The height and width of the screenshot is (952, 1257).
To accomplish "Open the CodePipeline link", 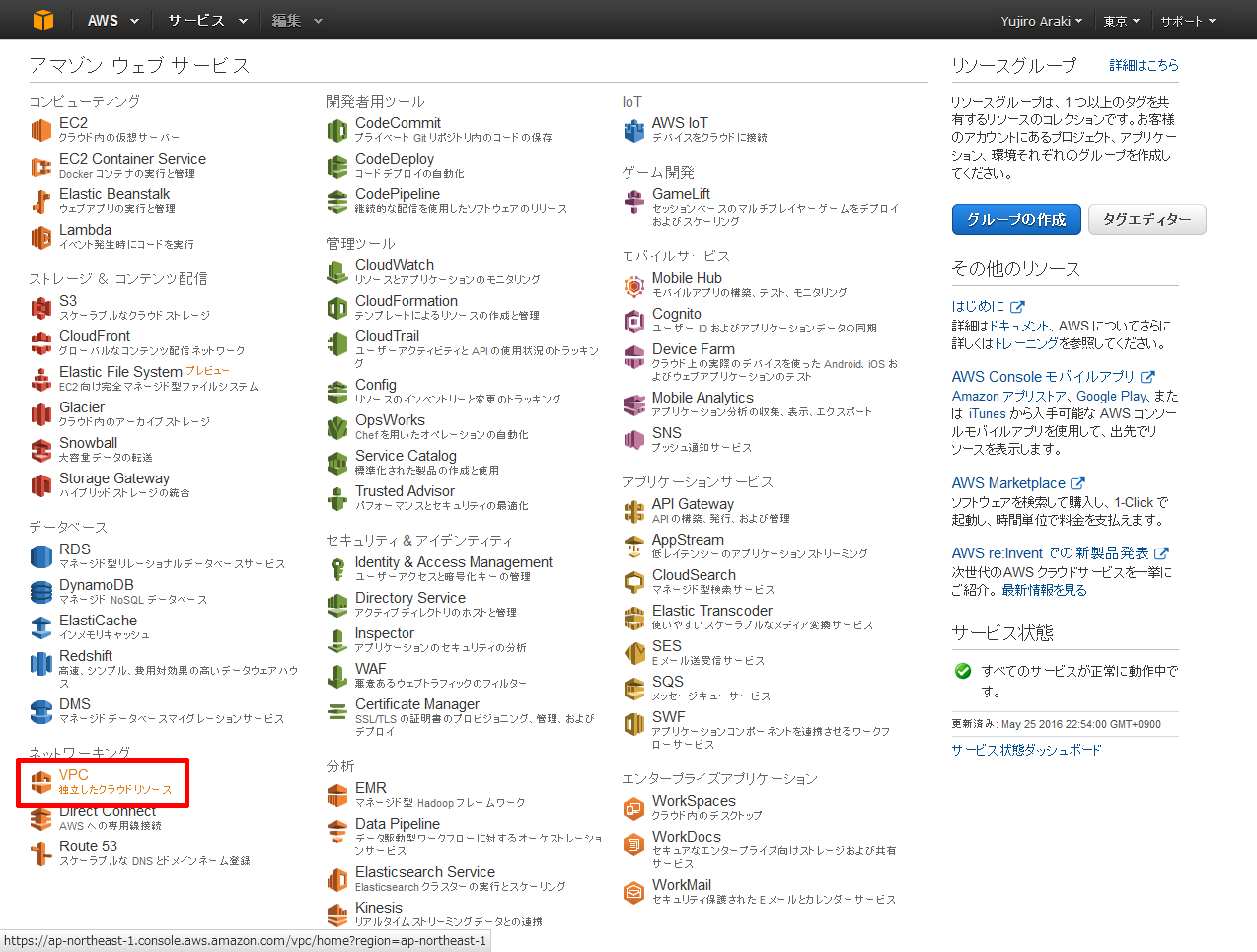I will 398,194.
